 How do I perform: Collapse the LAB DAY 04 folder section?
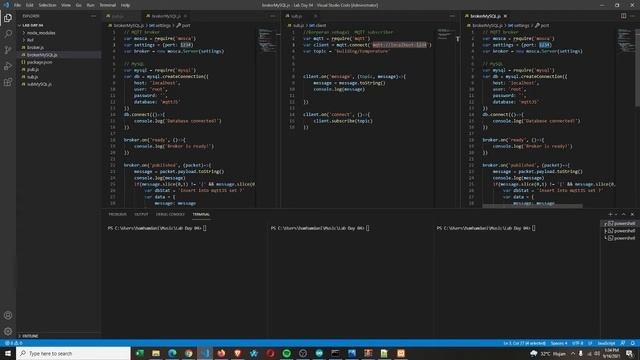(x=57, y=25)
